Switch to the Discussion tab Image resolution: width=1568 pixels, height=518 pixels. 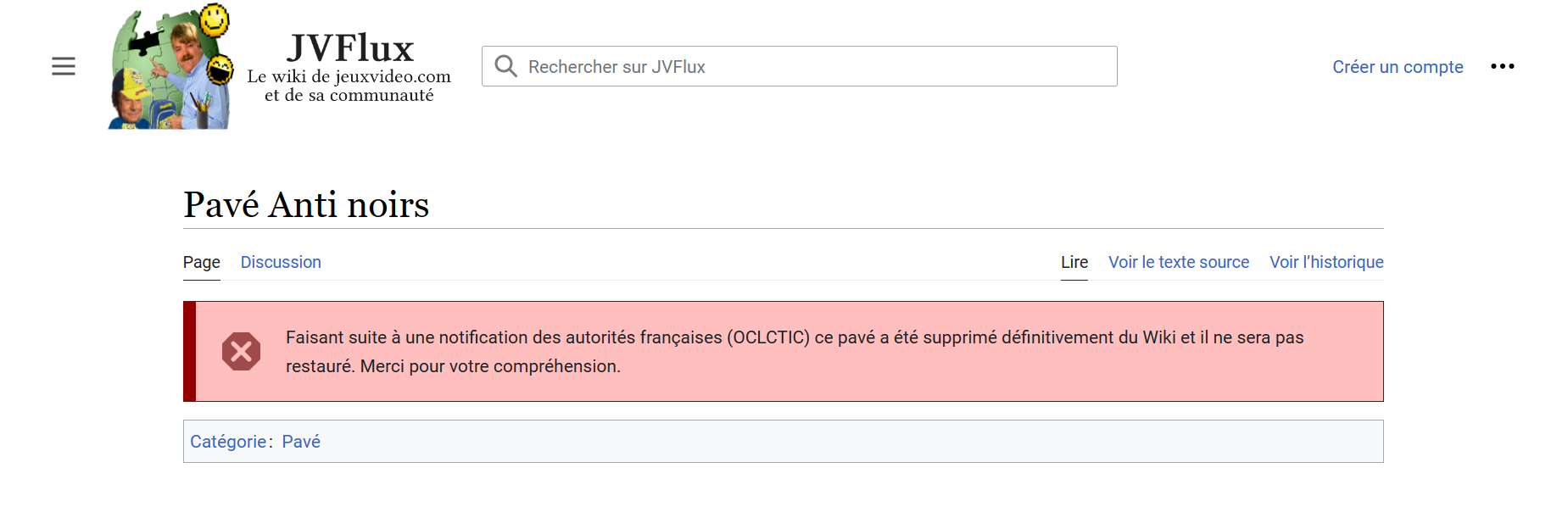coord(281,262)
